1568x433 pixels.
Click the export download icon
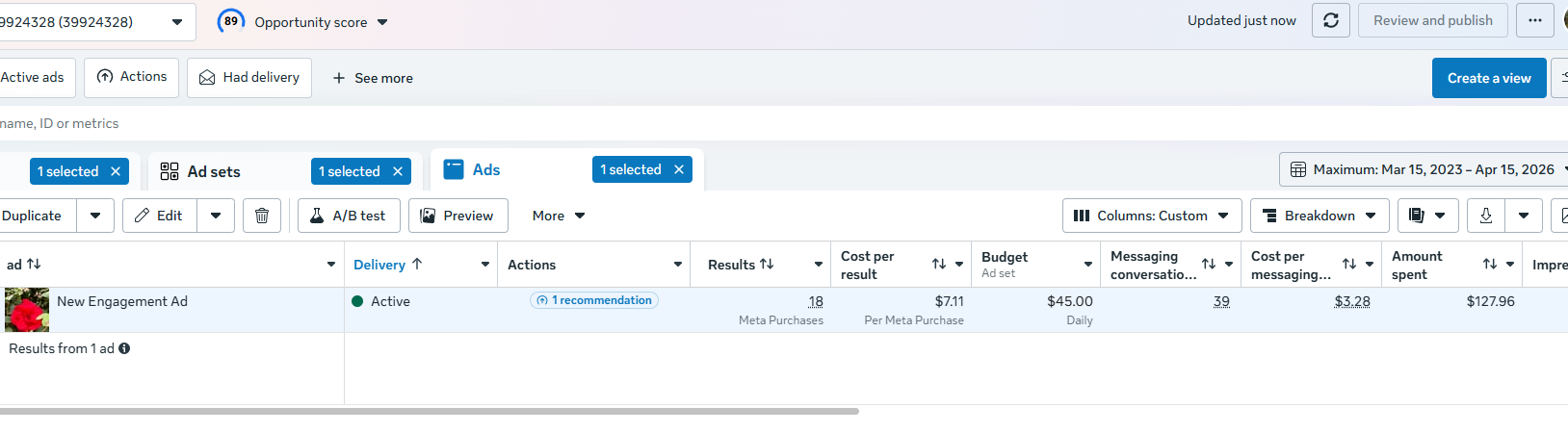point(1485,216)
